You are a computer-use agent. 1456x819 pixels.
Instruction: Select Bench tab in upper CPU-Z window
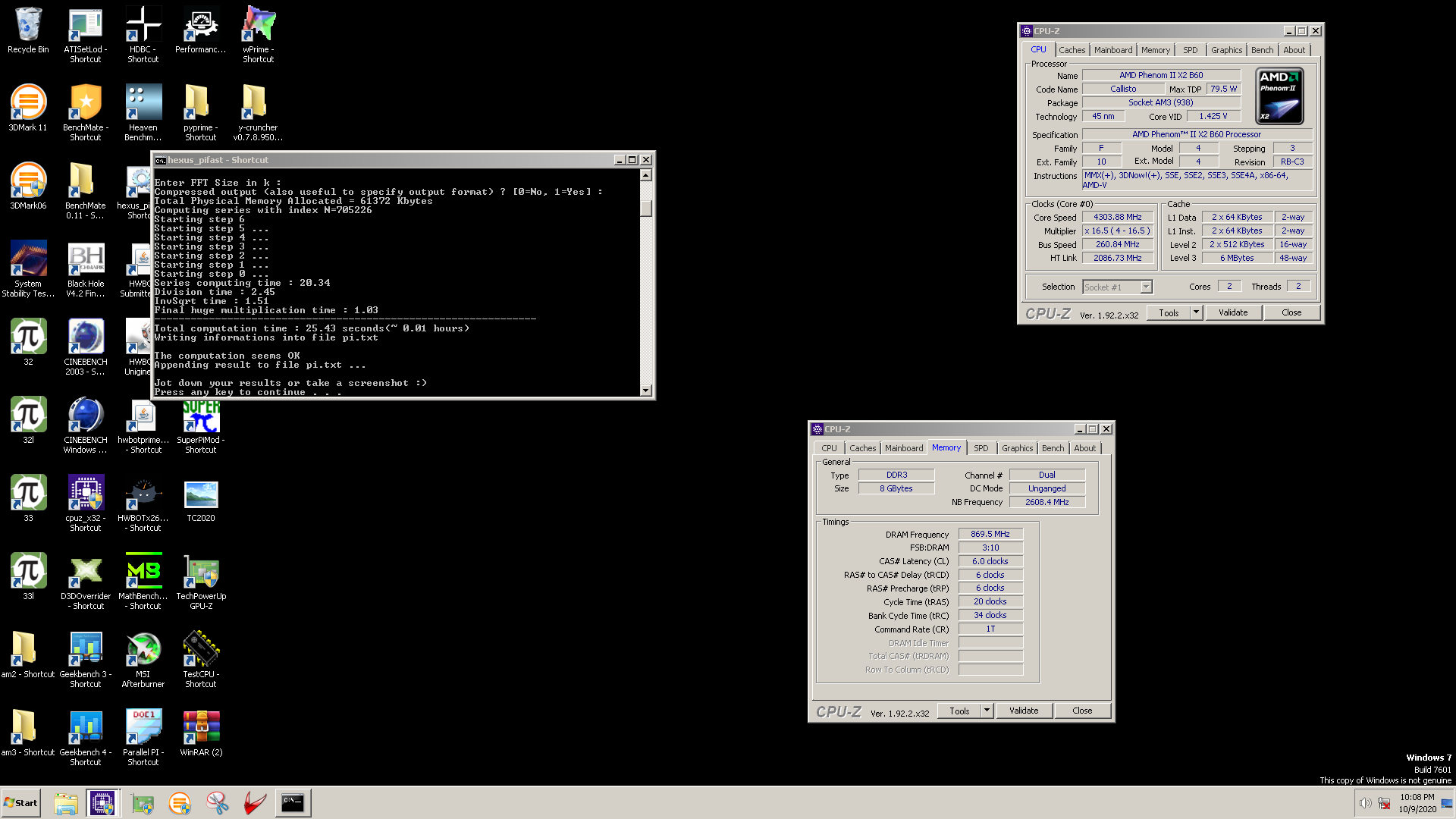click(1262, 50)
